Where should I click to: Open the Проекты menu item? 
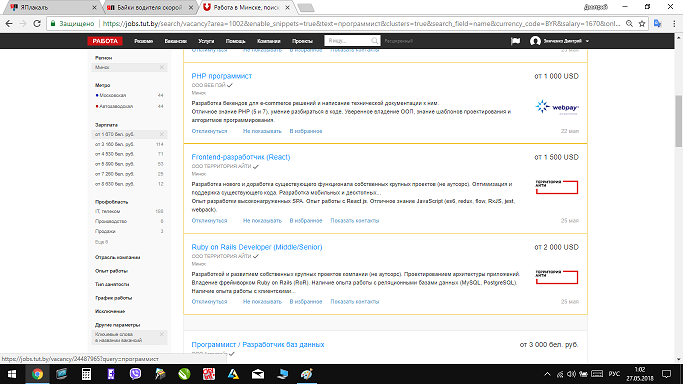pyautogui.click(x=302, y=41)
